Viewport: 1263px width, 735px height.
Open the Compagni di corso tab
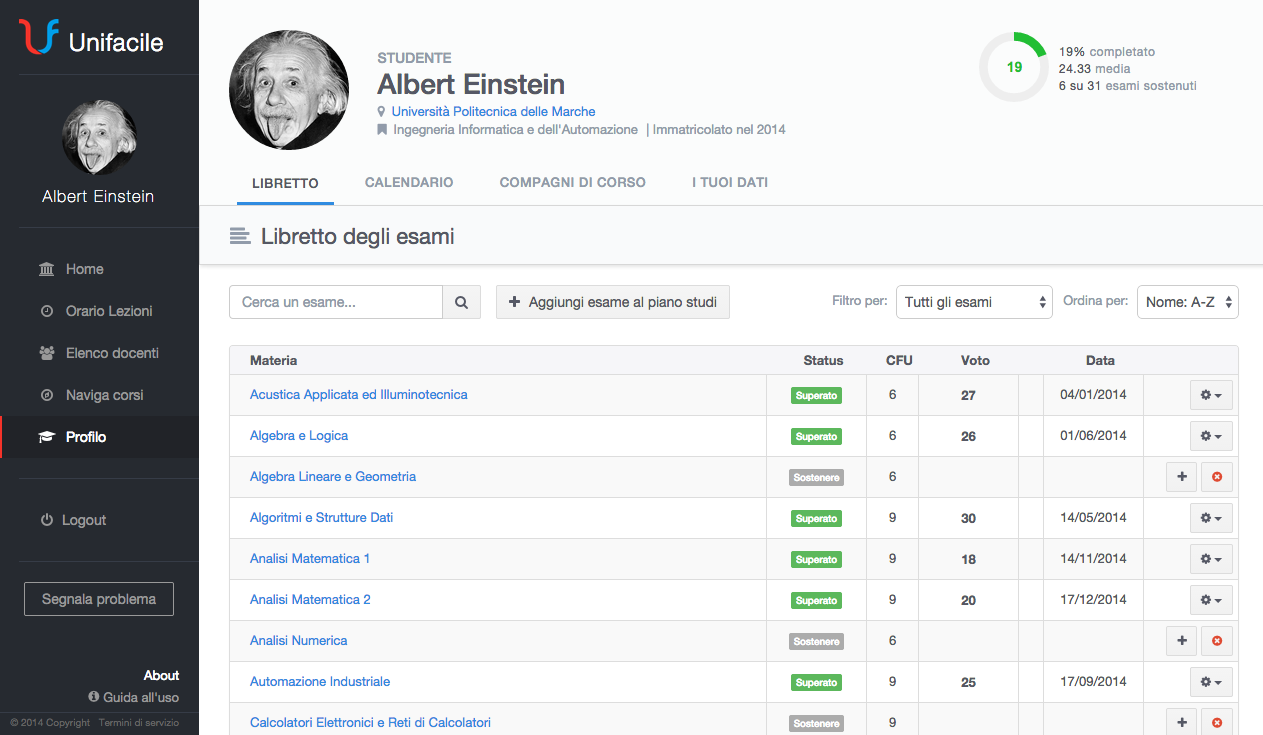click(x=573, y=183)
